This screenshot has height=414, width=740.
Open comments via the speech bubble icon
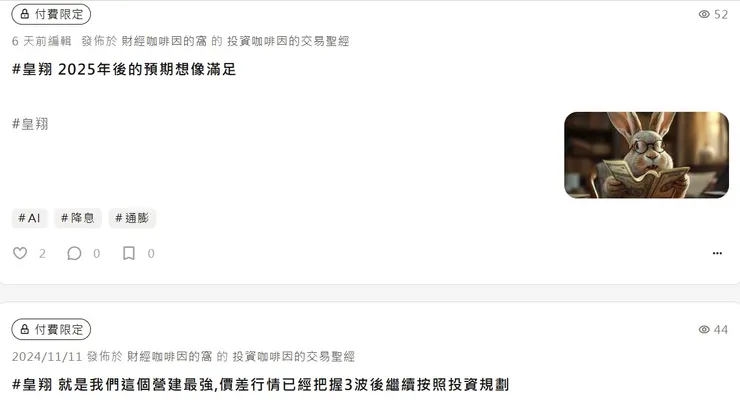pyautogui.click(x=74, y=253)
